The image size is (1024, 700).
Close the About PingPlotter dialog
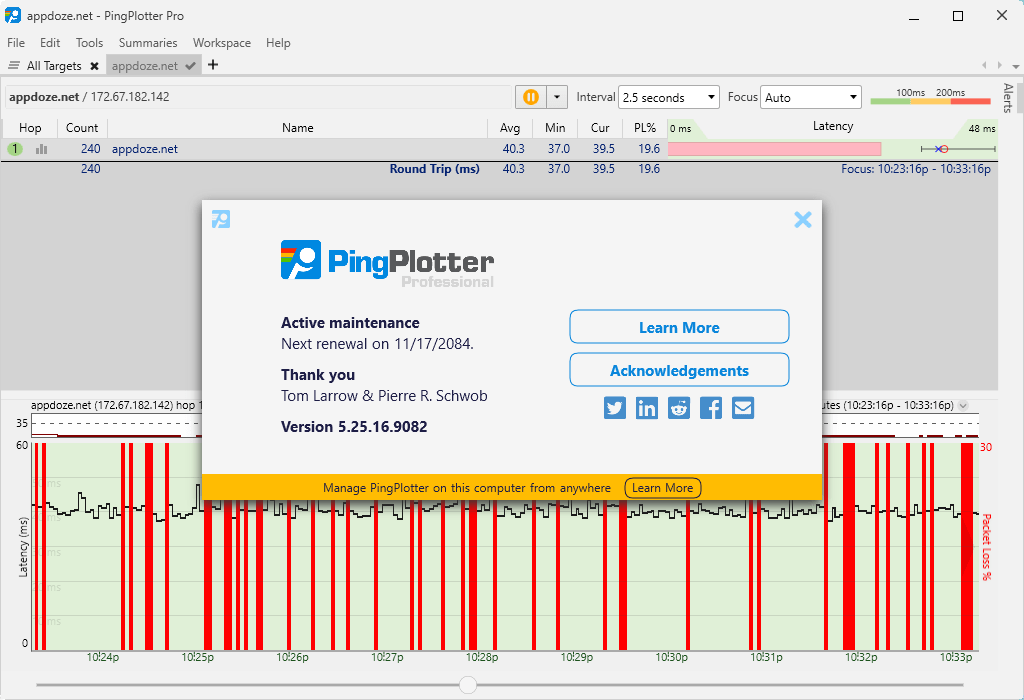[802, 220]
